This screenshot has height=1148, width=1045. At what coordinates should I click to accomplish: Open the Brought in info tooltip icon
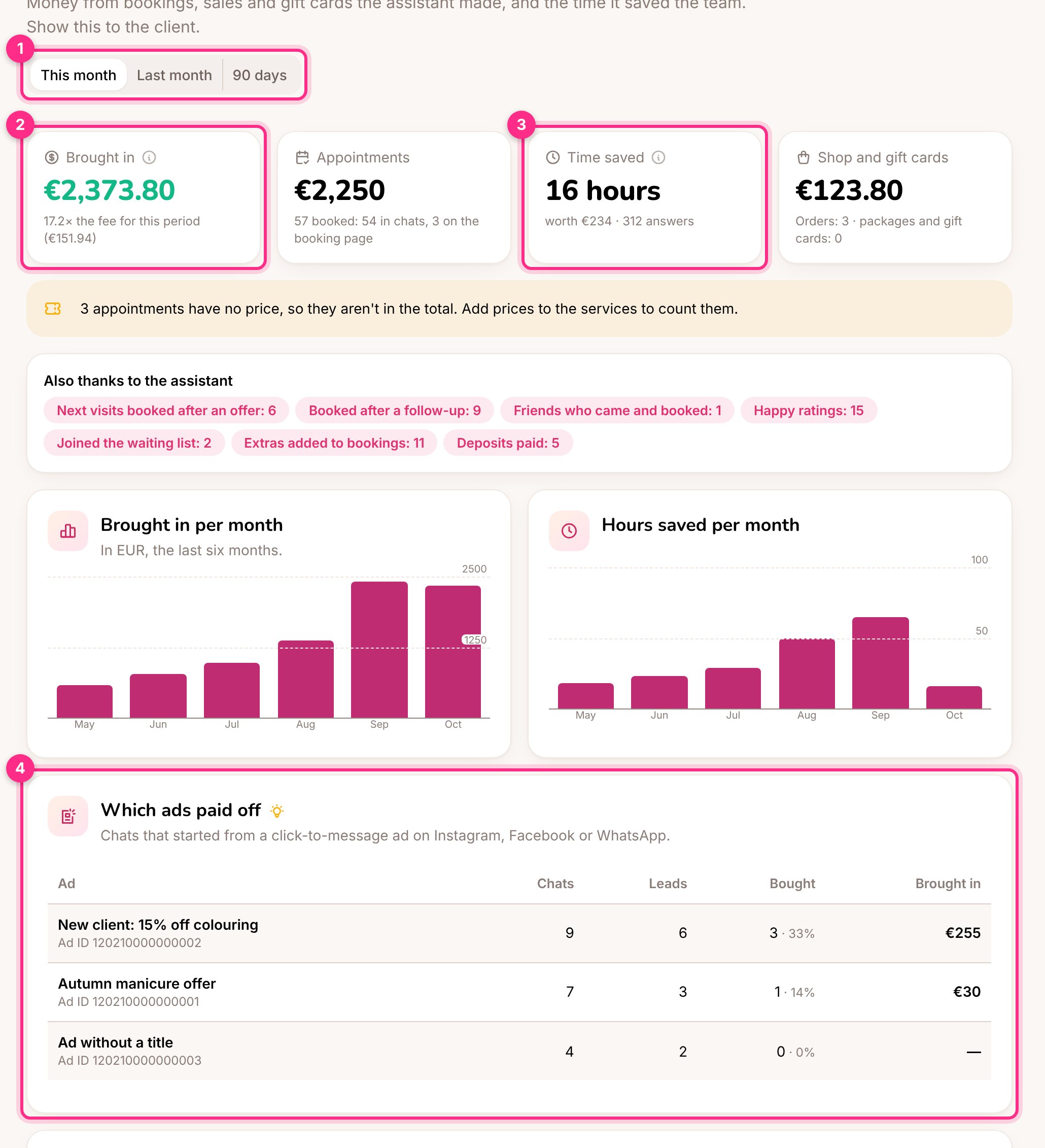coord(149,158)
